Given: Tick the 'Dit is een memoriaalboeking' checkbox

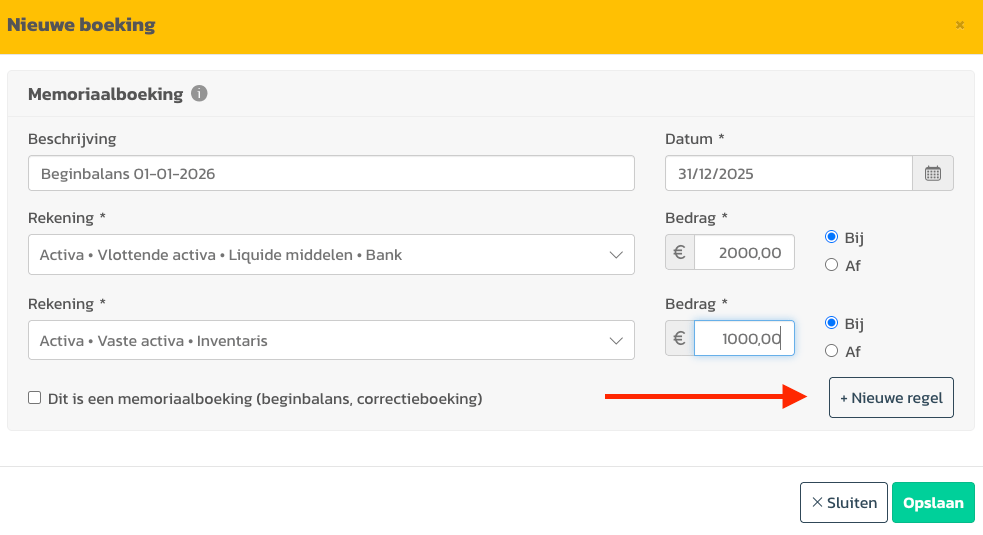Looking at the screenshot, I should [35, 398].
